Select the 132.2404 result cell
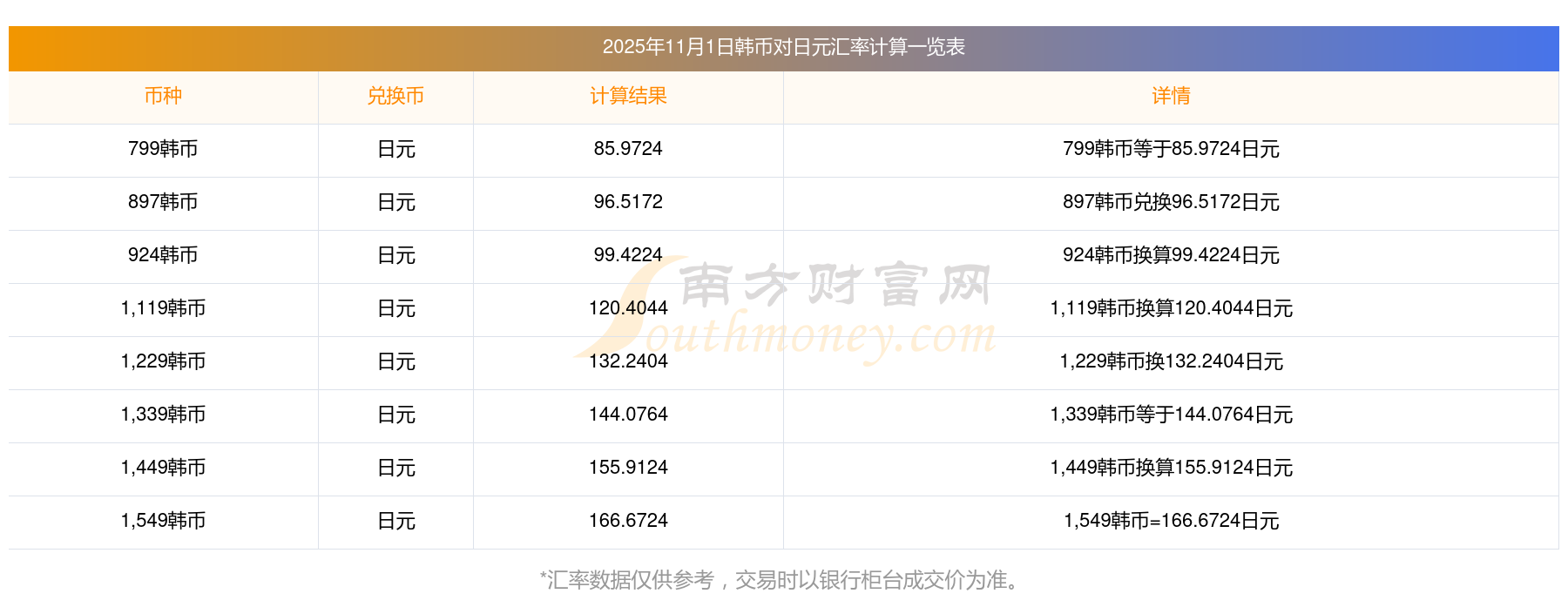Image resolution: width=1568 pixels, height=607 pixels. [x=628, y=361]
